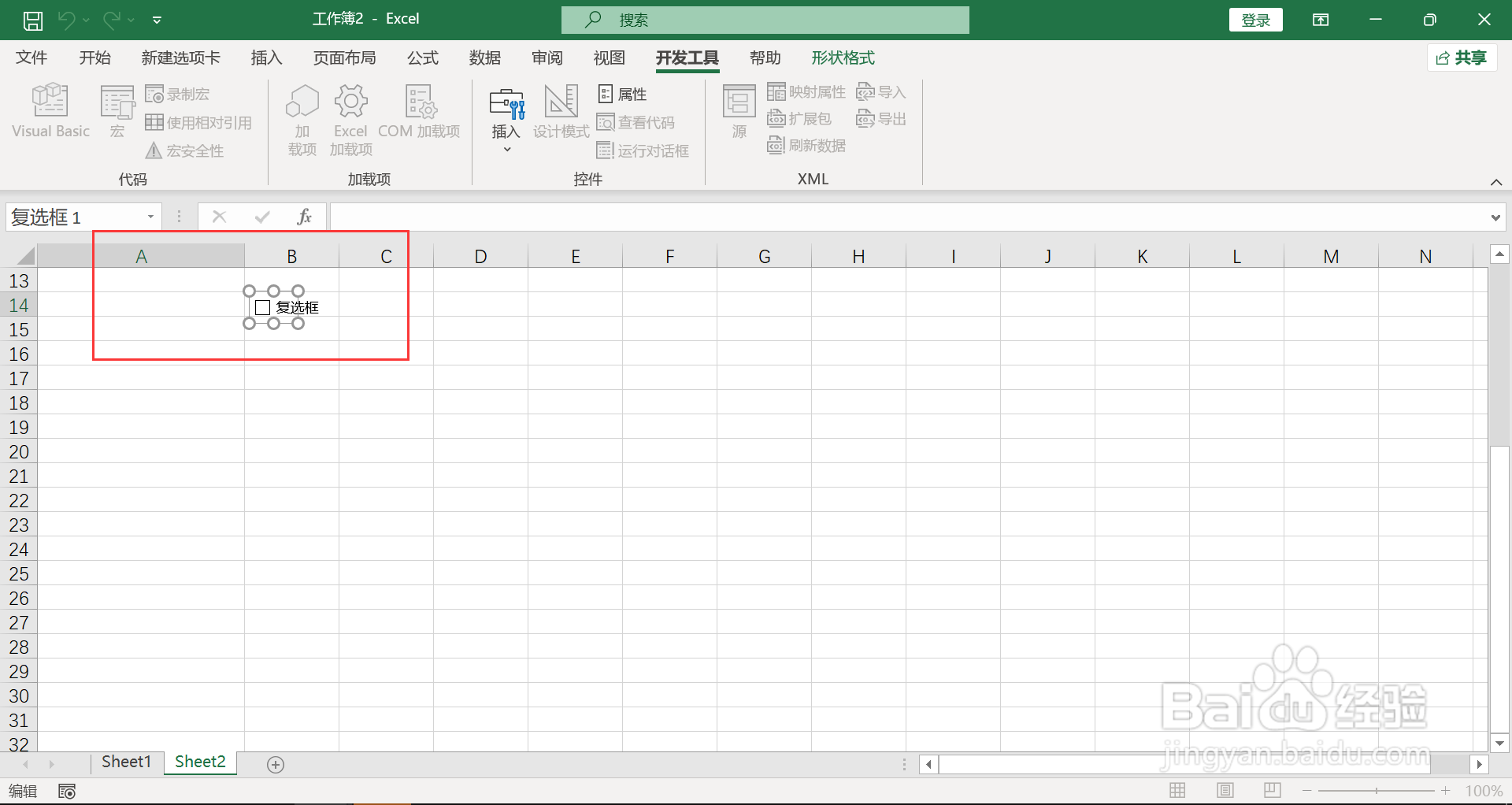Viewport: 1512px width, 805px height.
Task: Switch to the 开始 tab
Action: pyautogui.click(x=95, y=57)
